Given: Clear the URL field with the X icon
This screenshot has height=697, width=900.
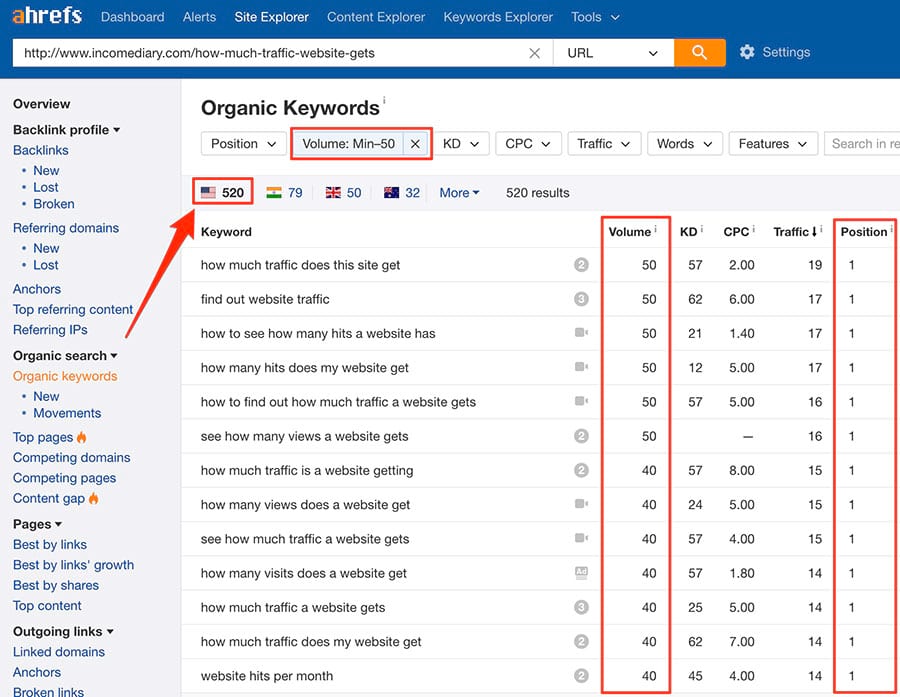Looking at the screenshot, I should click(534, 53).
